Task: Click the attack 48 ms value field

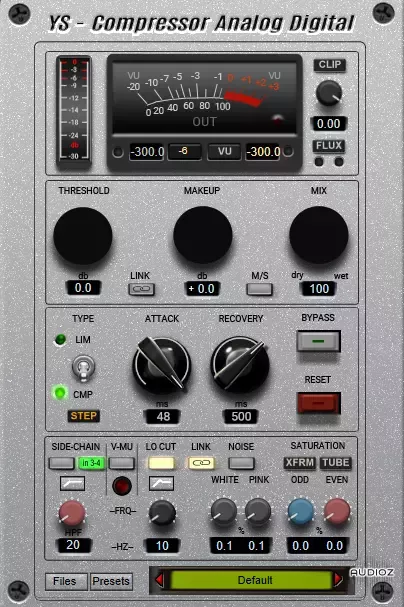Action: click(163, 417)
